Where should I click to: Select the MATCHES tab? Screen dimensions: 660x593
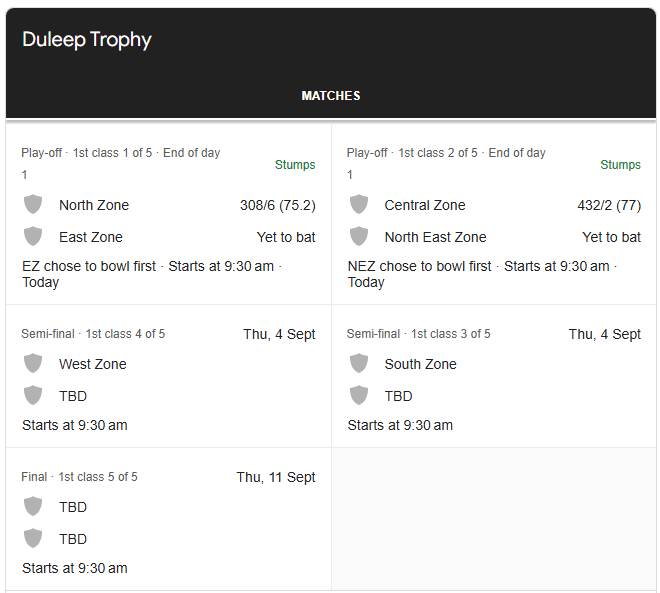coord(331,96)
